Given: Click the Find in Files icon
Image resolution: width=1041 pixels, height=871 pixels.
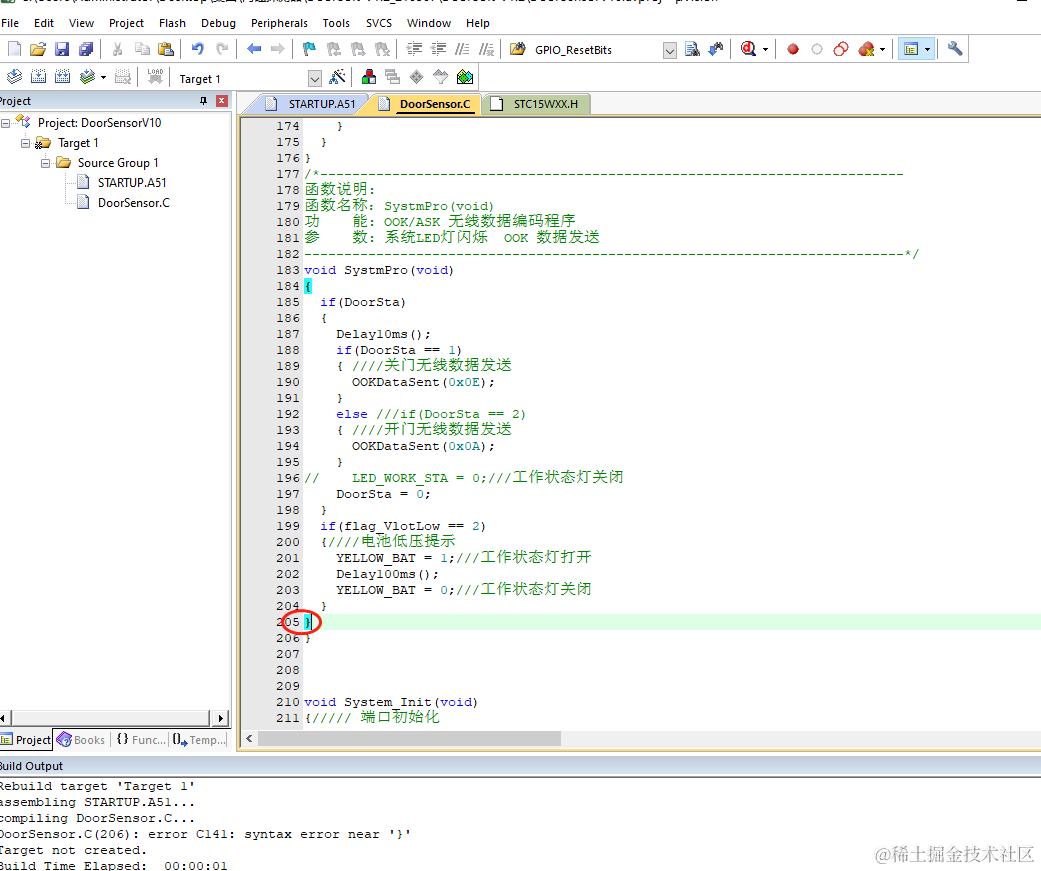Looking at the screenshot, I should [x=518, y=49].
